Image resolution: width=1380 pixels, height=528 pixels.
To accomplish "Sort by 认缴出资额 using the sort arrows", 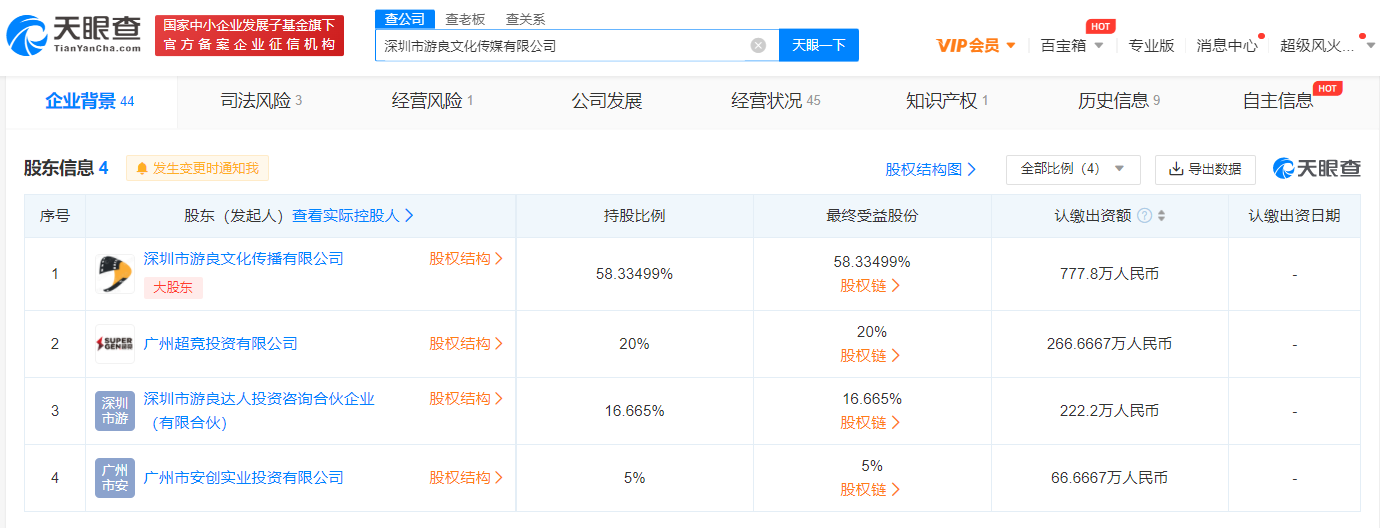I will pos(1161,216).
